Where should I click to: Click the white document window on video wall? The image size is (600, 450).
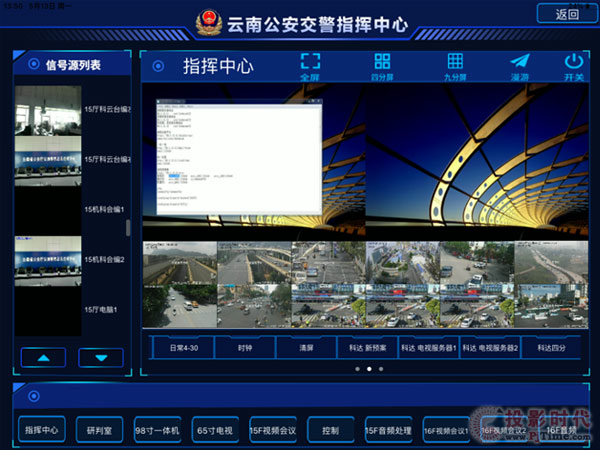(239, 159)
